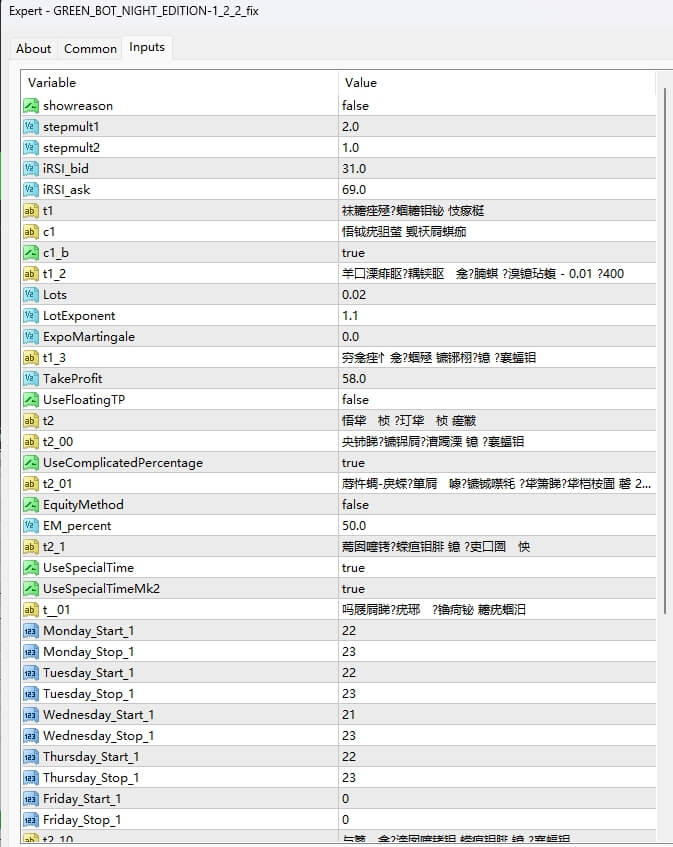Click the Tuesday_Stop_1 integer icon
Image resolution: width=673 pixels, height=847 pixels.
(x=31, y=694)
